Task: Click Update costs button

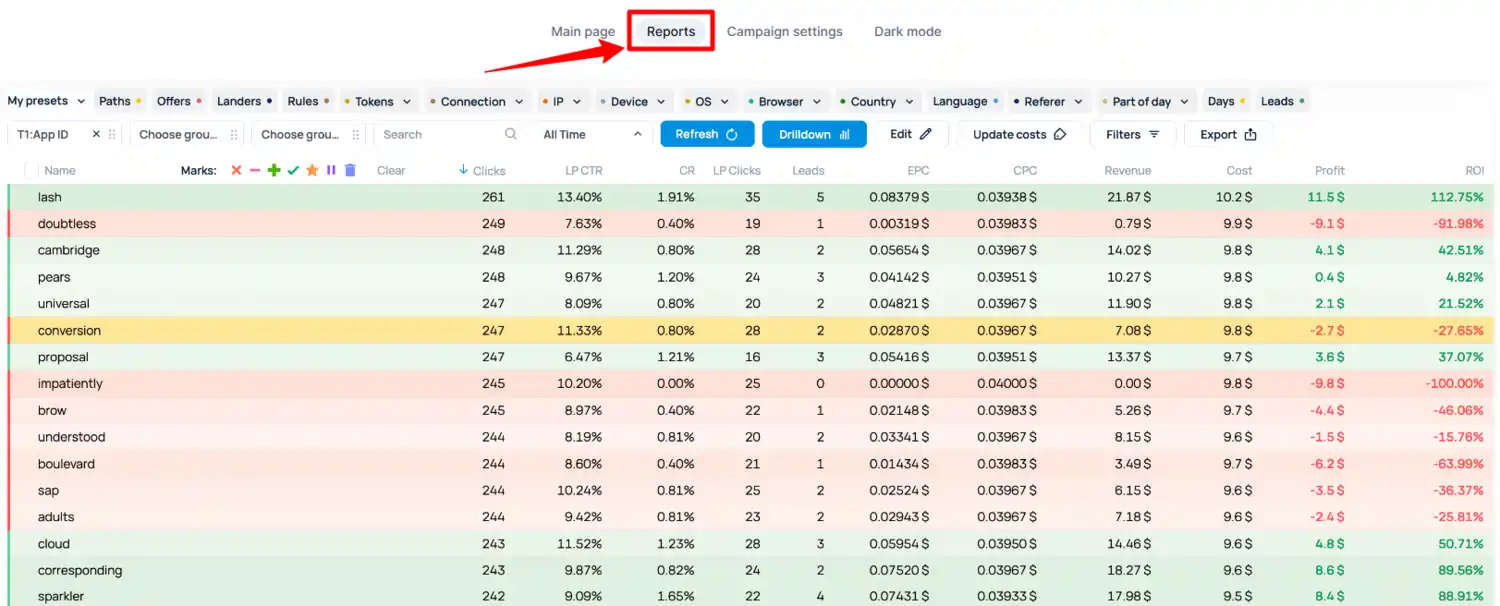Action: tap(1019, 134)
